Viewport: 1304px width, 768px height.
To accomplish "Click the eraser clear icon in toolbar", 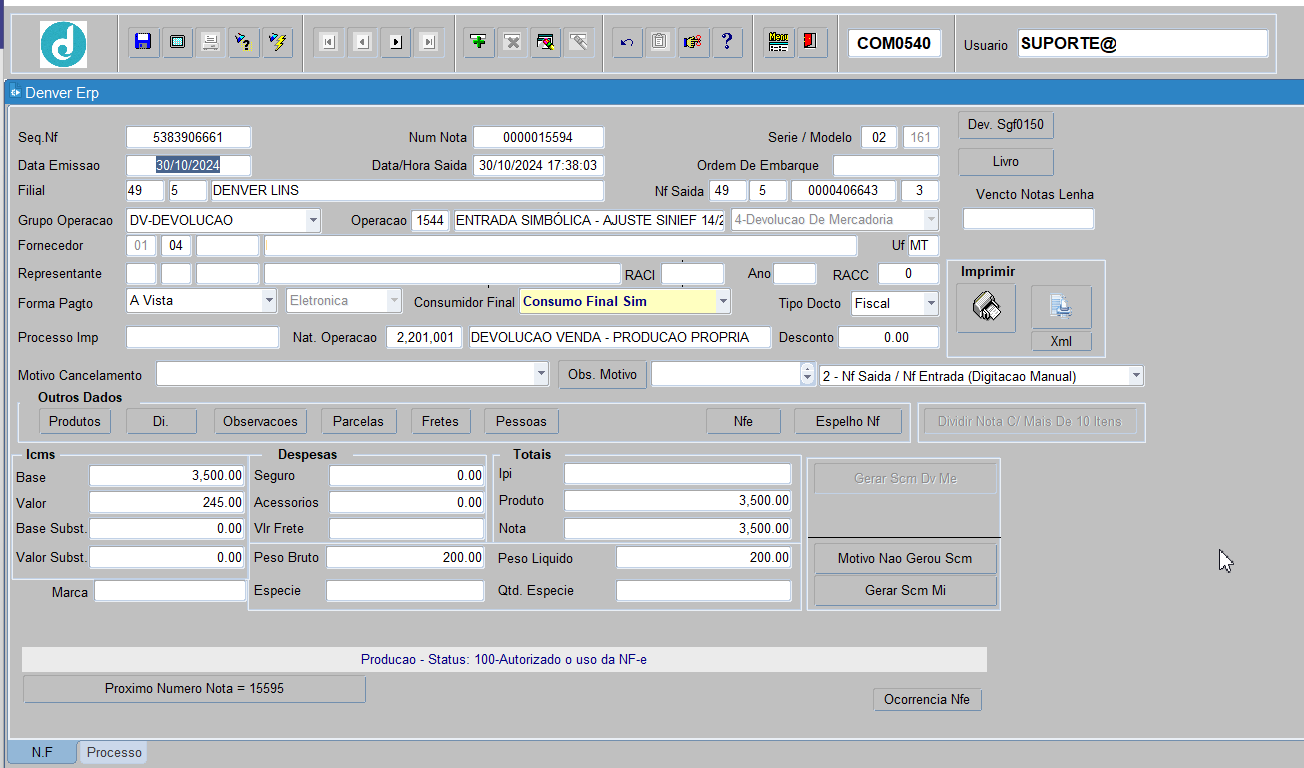I will click(x=578, y=42).
